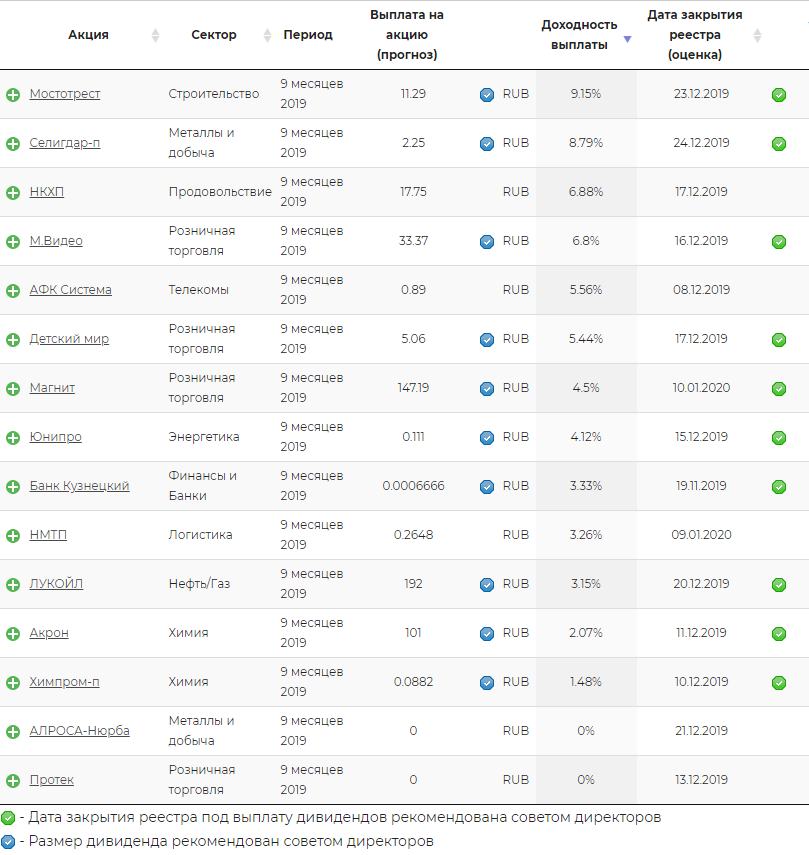Screen dimensions: 809x855
Task: Click blue dividend-recommended badge in Мостотрест row
Action: point(487,95)
